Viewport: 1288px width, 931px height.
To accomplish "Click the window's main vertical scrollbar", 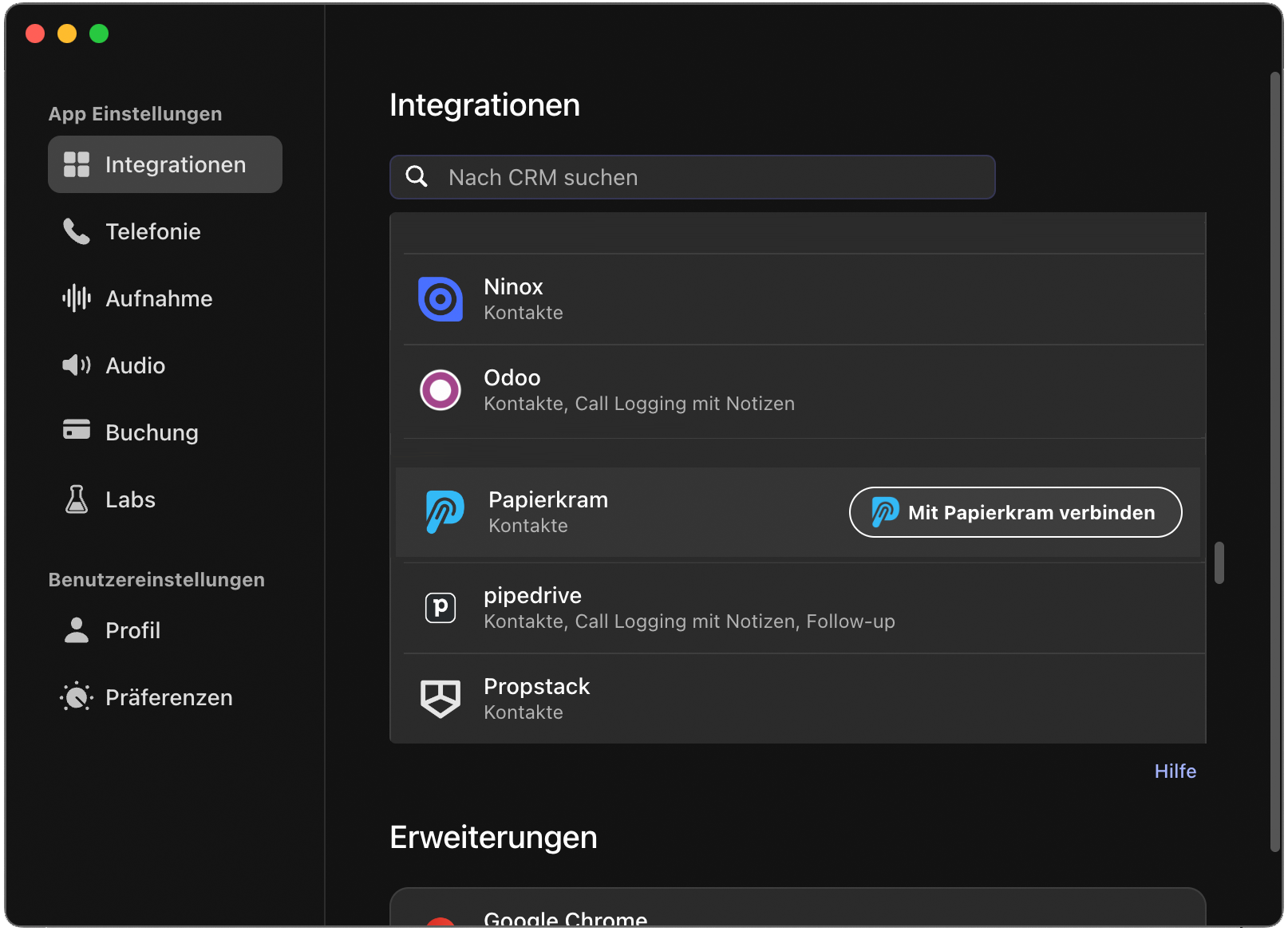I will [x=1275, y=462].
